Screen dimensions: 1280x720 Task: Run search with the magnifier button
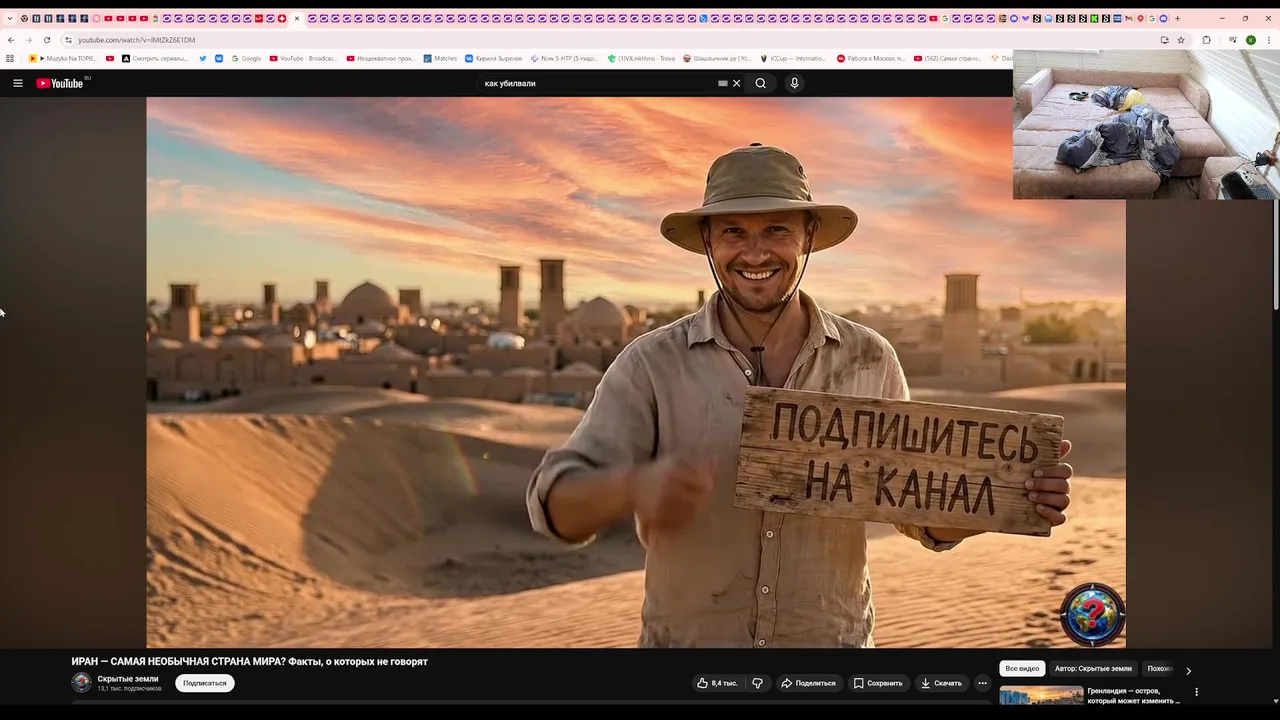760,83
